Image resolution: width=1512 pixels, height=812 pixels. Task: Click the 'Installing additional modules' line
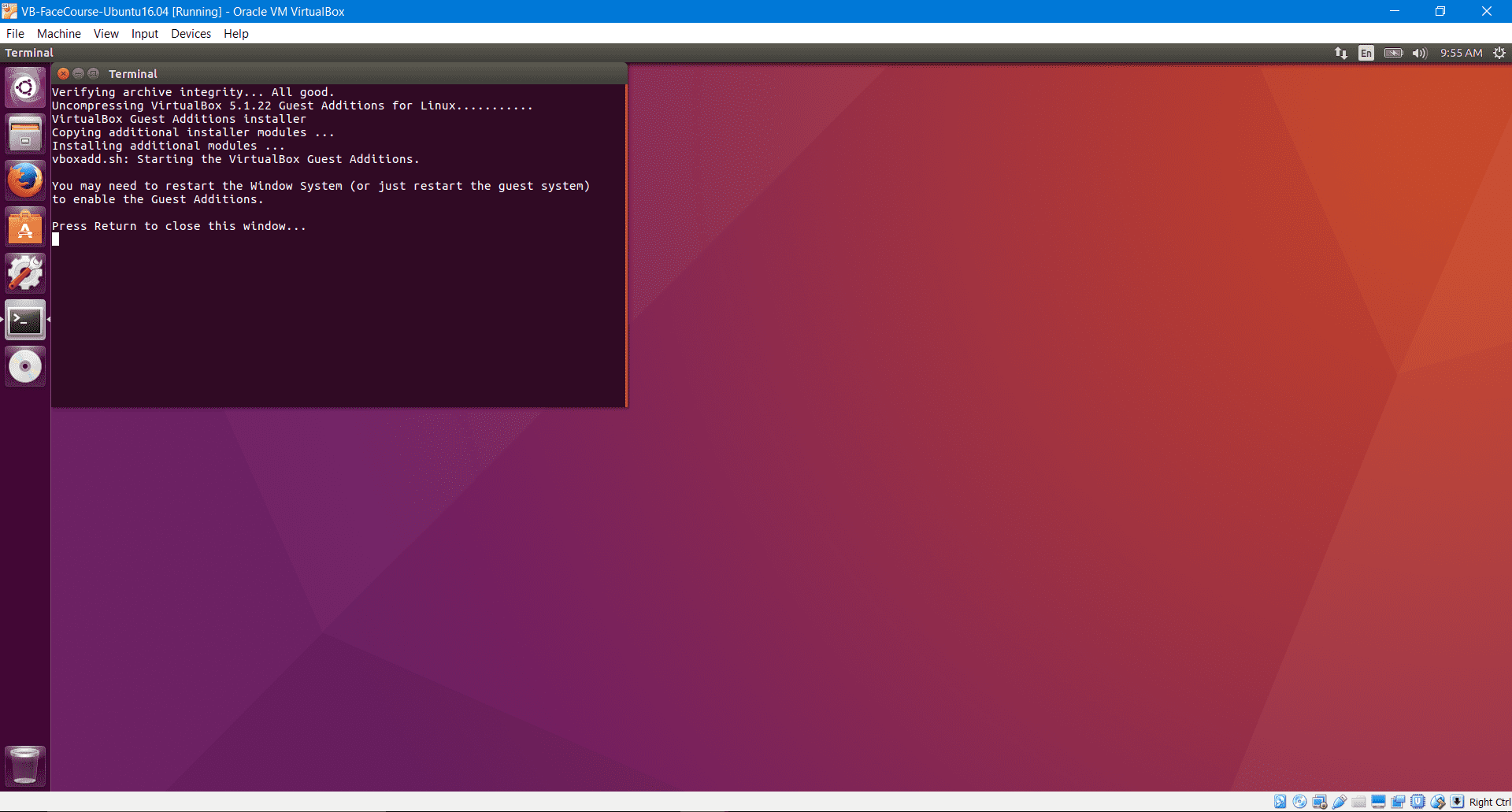click(x=169, y=146)
